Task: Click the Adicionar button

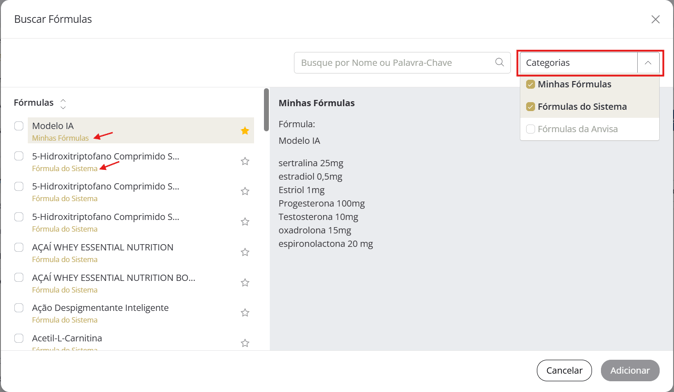Action: 630,371
